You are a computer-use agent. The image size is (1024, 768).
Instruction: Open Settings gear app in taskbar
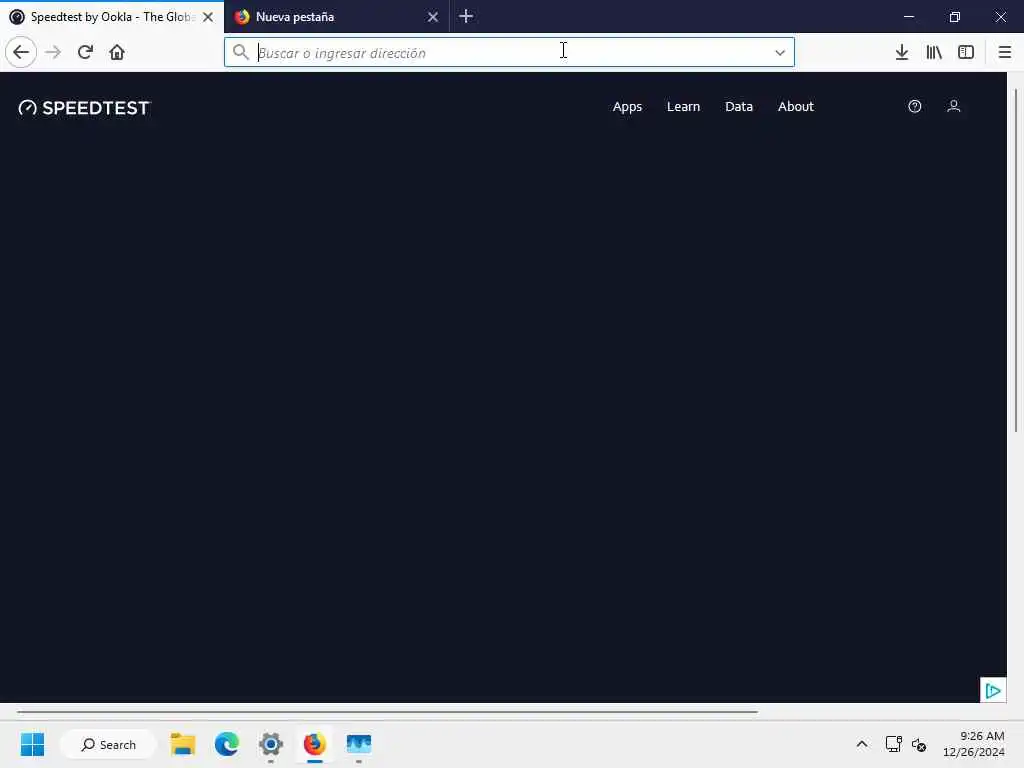(x=270, y=744)
